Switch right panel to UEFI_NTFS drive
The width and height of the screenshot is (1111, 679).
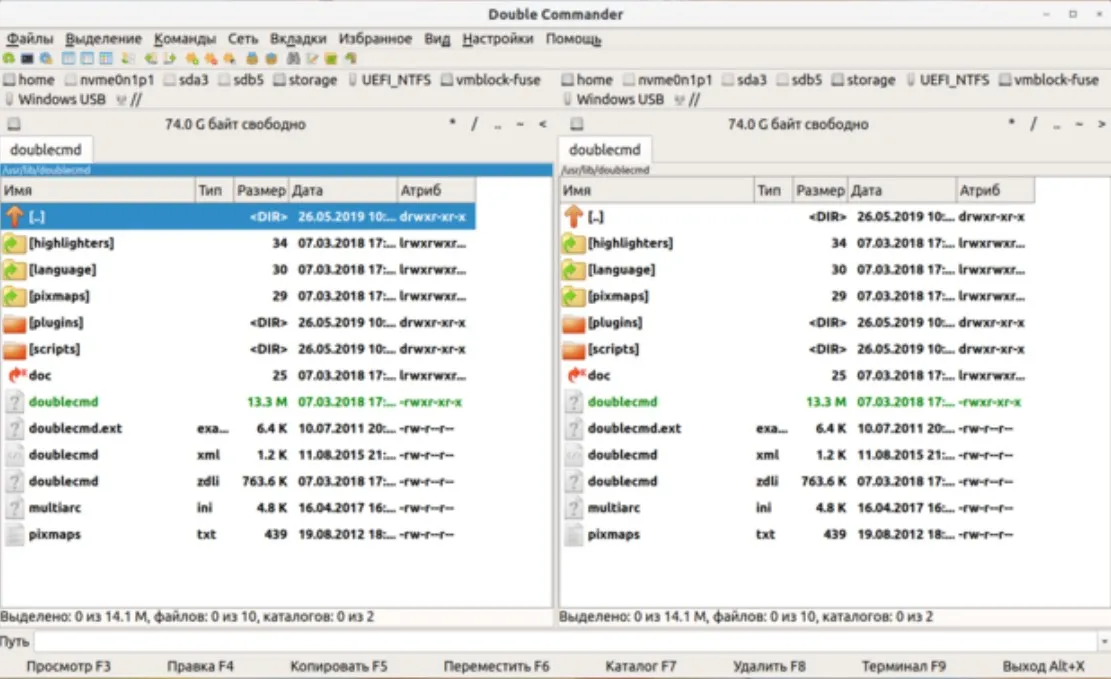947,79
